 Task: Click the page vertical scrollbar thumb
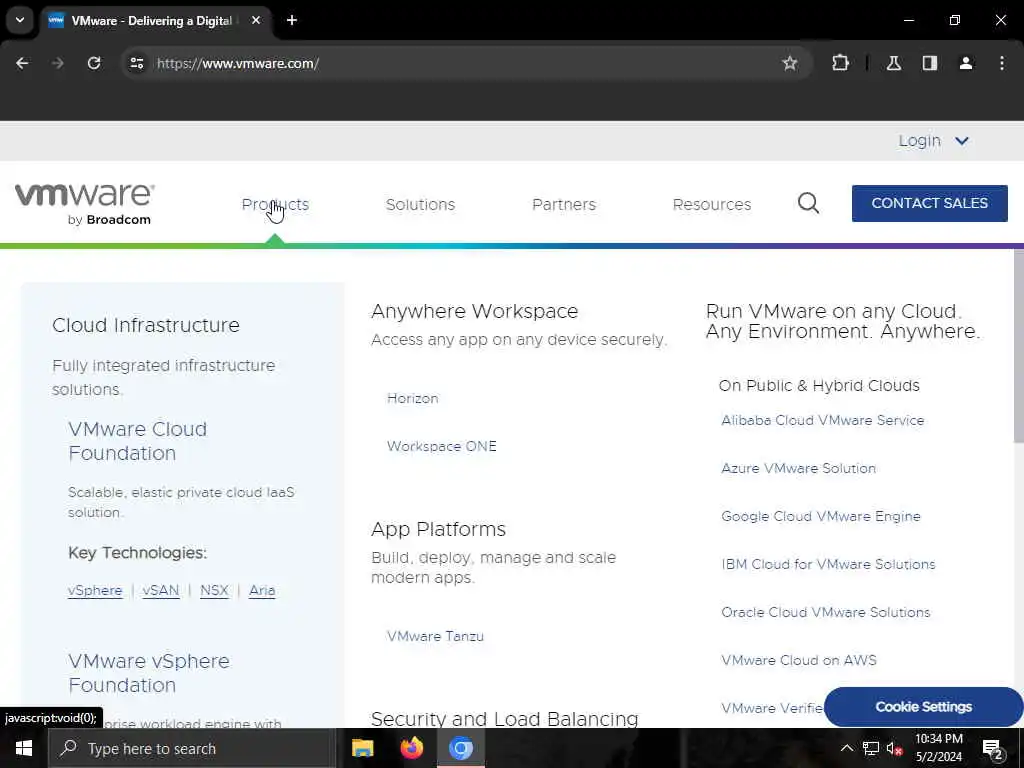pyautogui.click(x=1019, y=346)
